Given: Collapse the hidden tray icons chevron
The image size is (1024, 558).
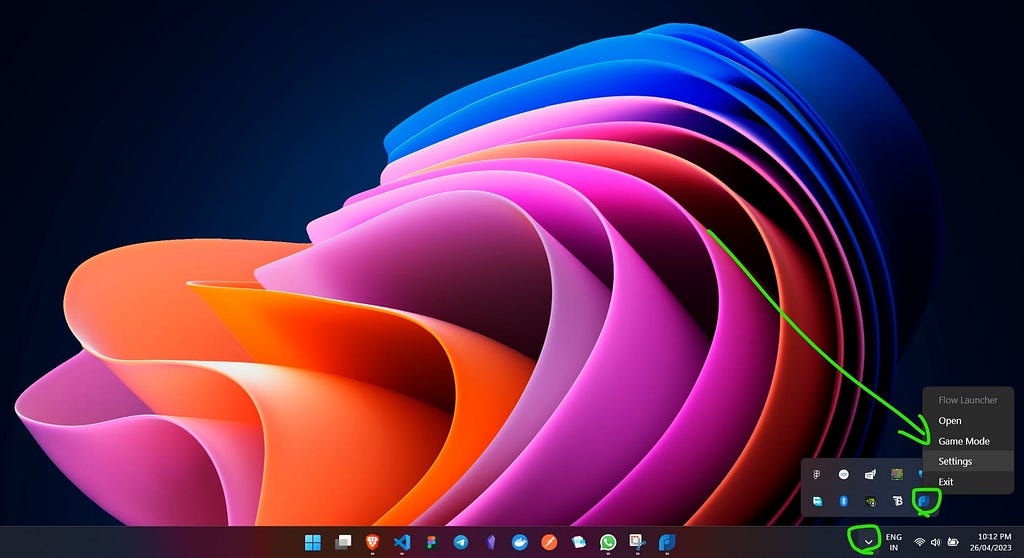Looking at the screenshot, I should point(869,542).
